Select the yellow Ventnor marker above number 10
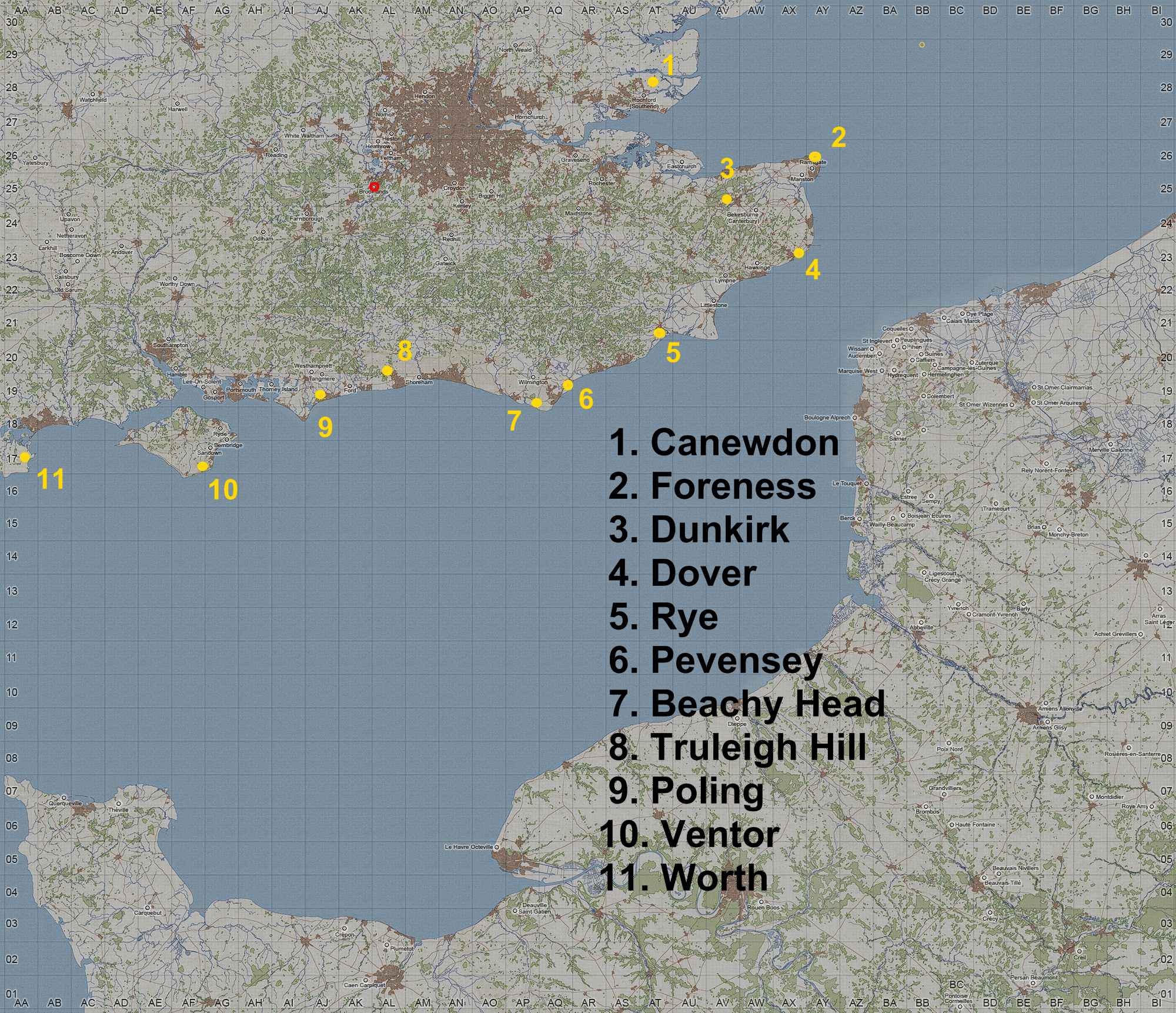 pyautogui.click(x=202, y=466)
